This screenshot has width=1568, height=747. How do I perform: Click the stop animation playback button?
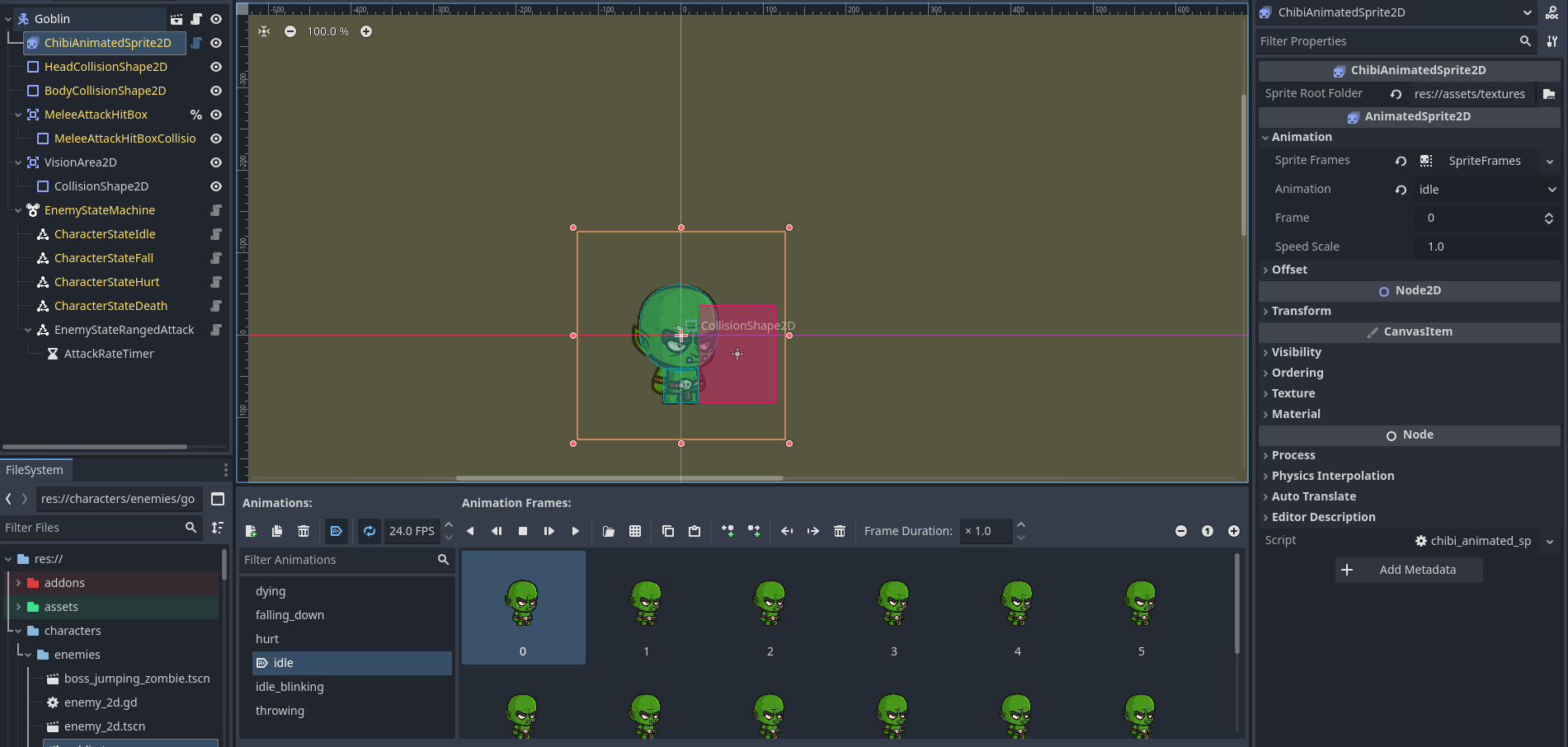pos(523,531)
